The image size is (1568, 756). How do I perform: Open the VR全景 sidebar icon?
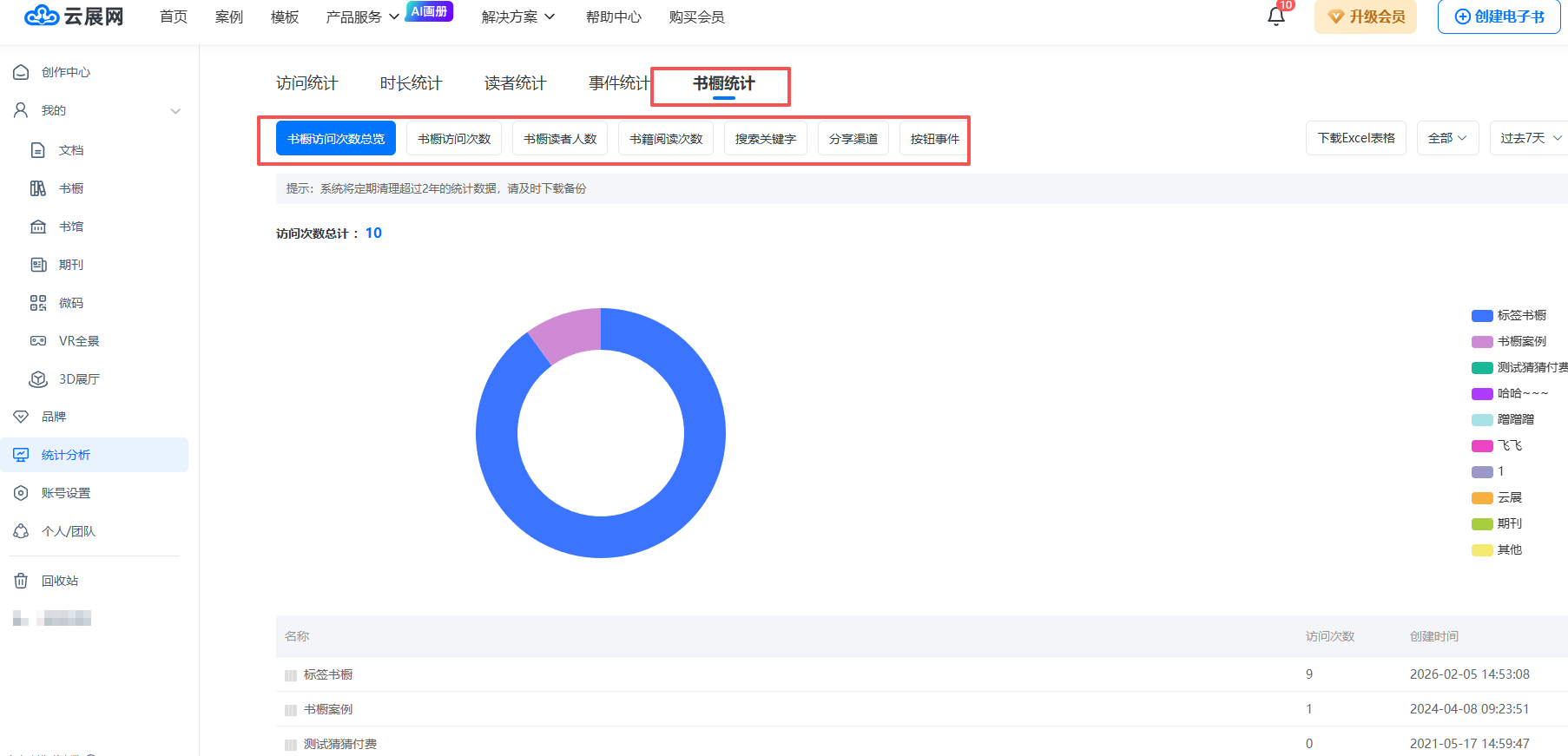[38, 341]
